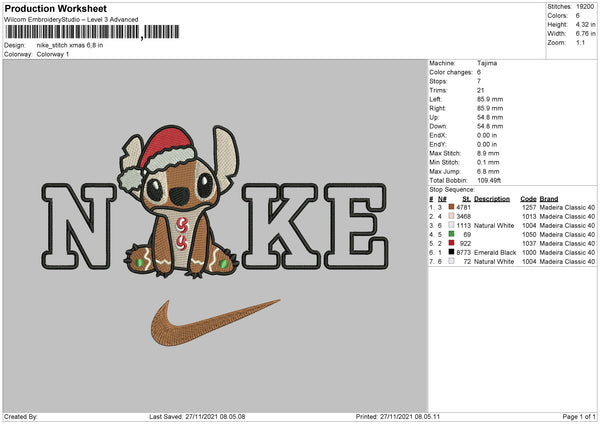
Task: Select the design name 'nike_stitch xmas 6,8 in'
Action: [x=70, y=45]
